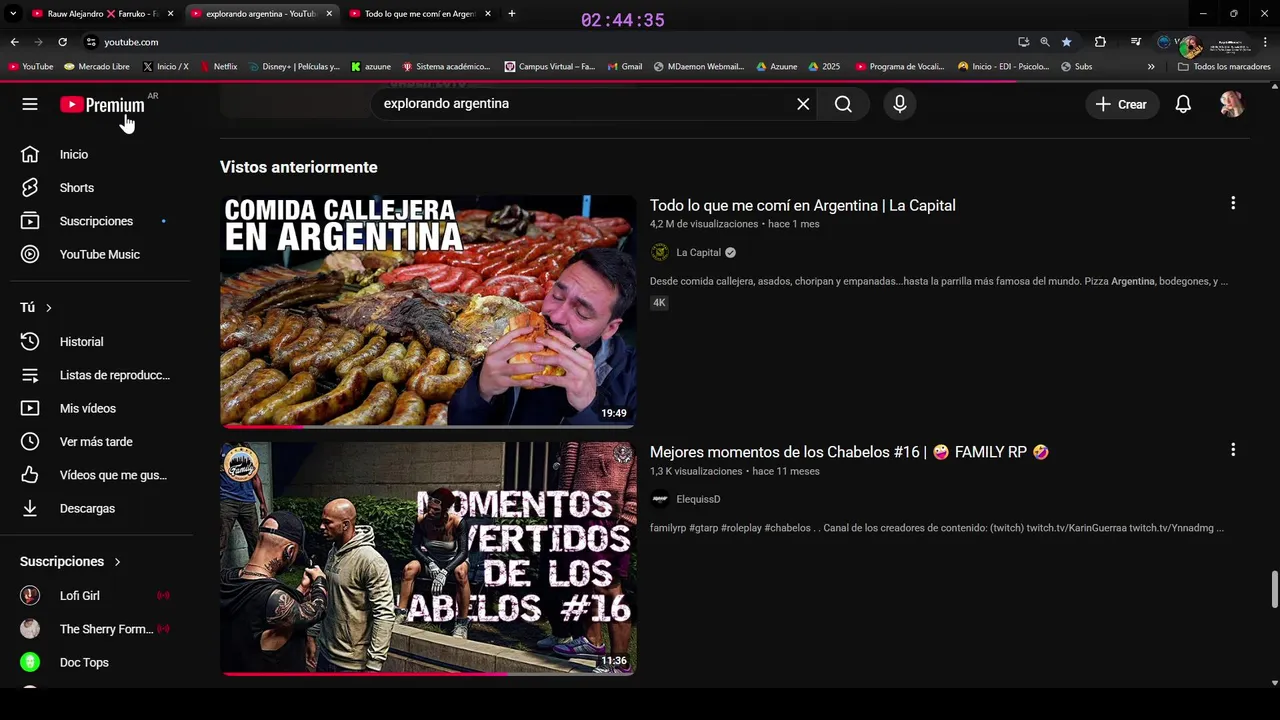Open the browser extensions puzzle icon
This screenshot has height=720, width=1280.
(1100, 42)
